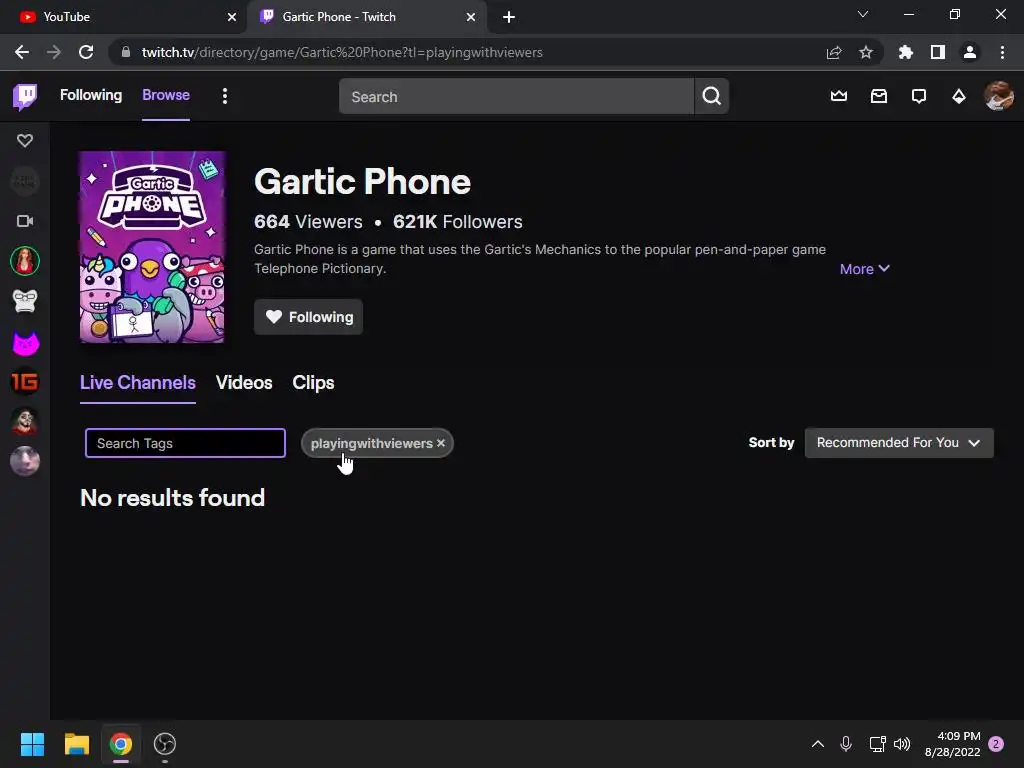Click the recommended channels camera icon in the sidebar
The height and width of the screenshot is (768, 1024).
click(25, 221)
